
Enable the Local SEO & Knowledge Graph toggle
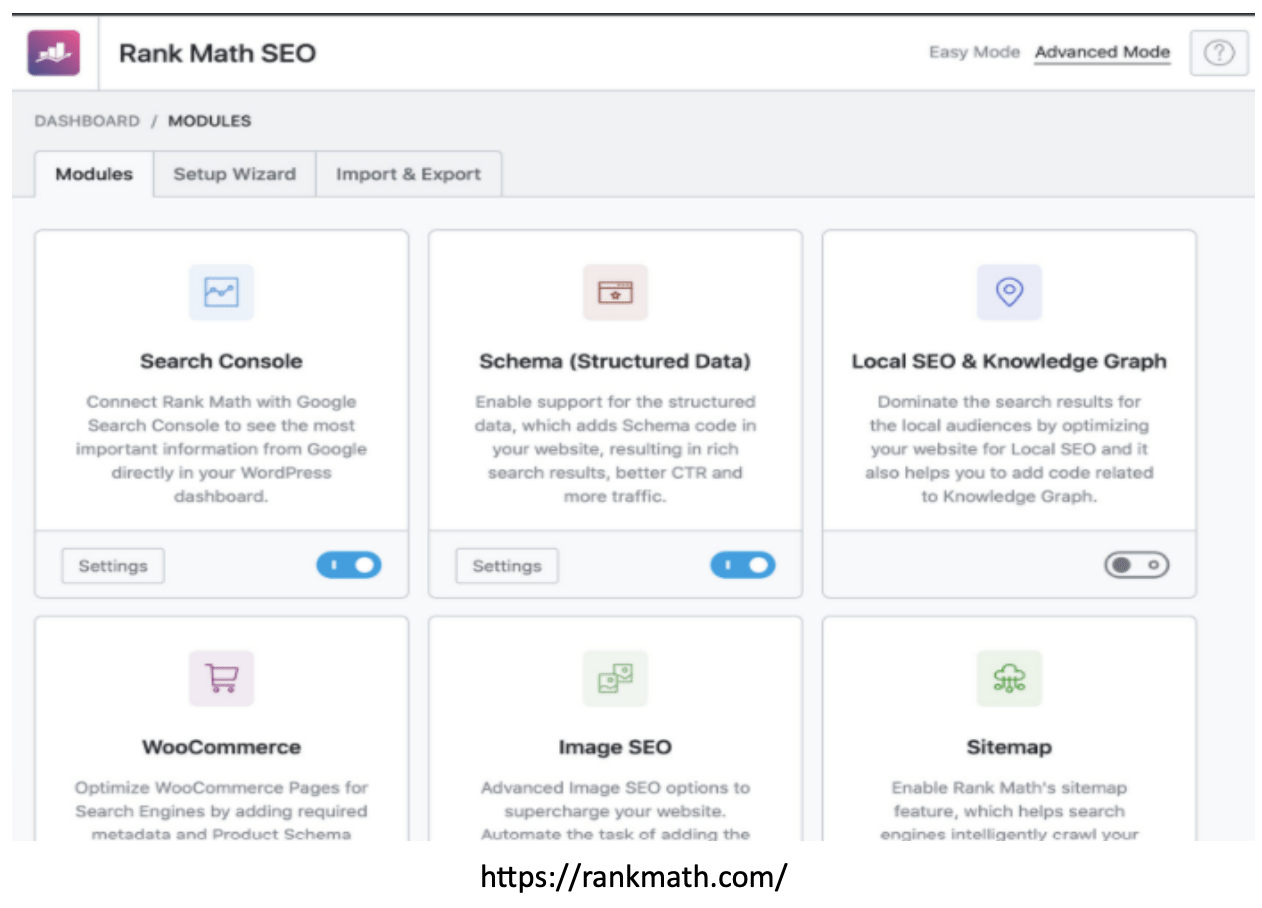[1137, 565]
